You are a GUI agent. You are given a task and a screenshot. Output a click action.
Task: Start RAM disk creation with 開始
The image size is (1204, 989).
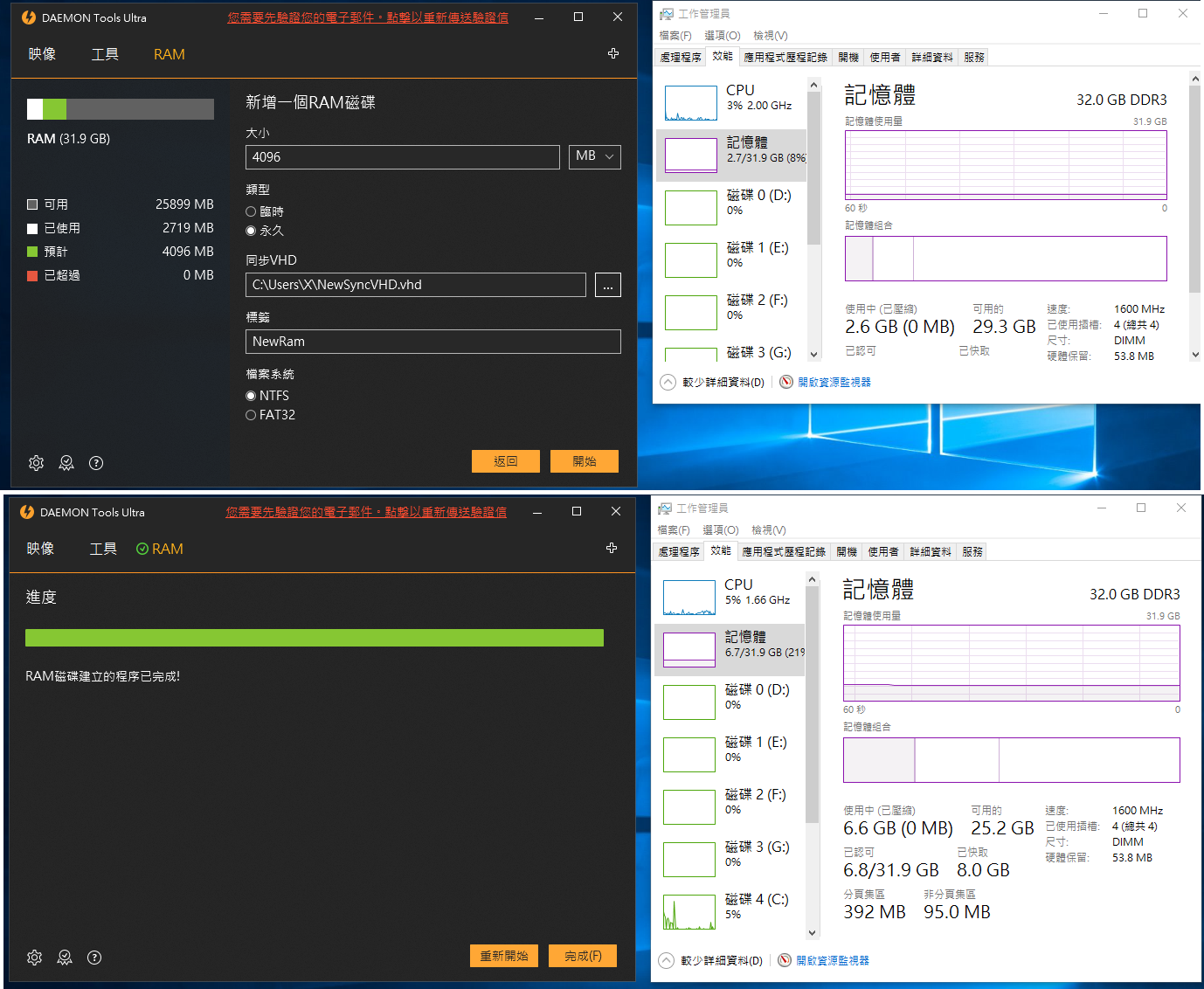point(584,460)
